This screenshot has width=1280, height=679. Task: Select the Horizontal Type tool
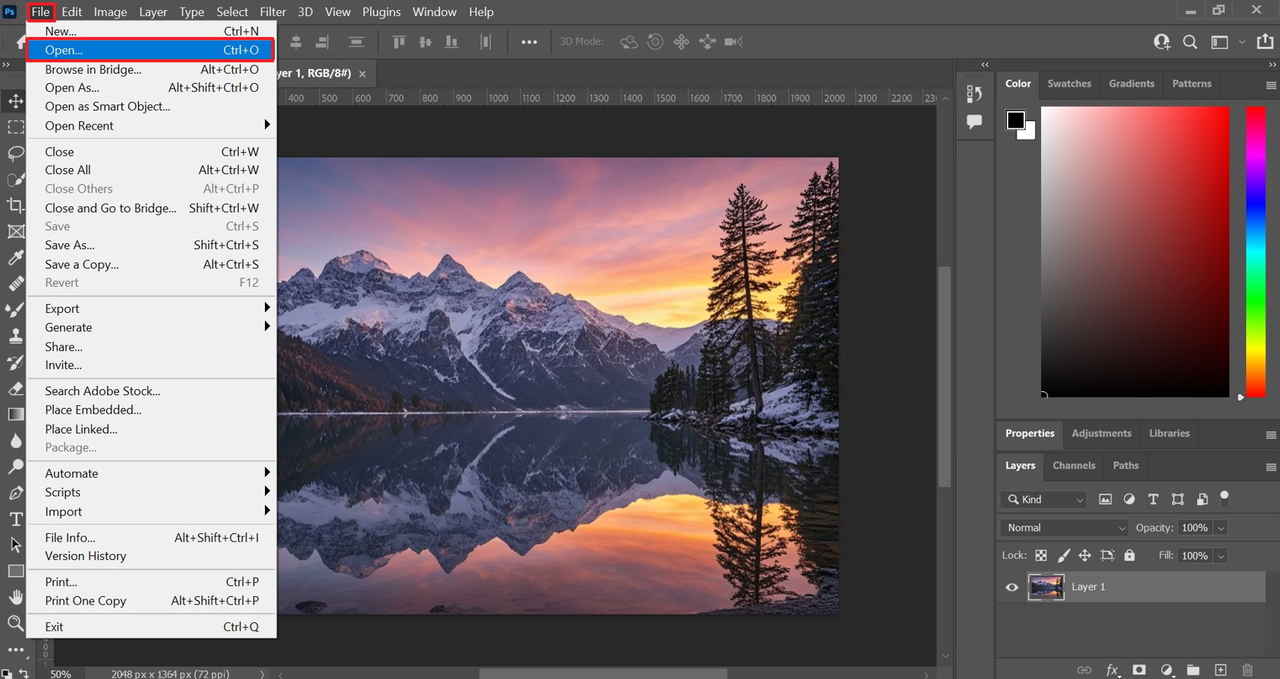pos(15,519)
